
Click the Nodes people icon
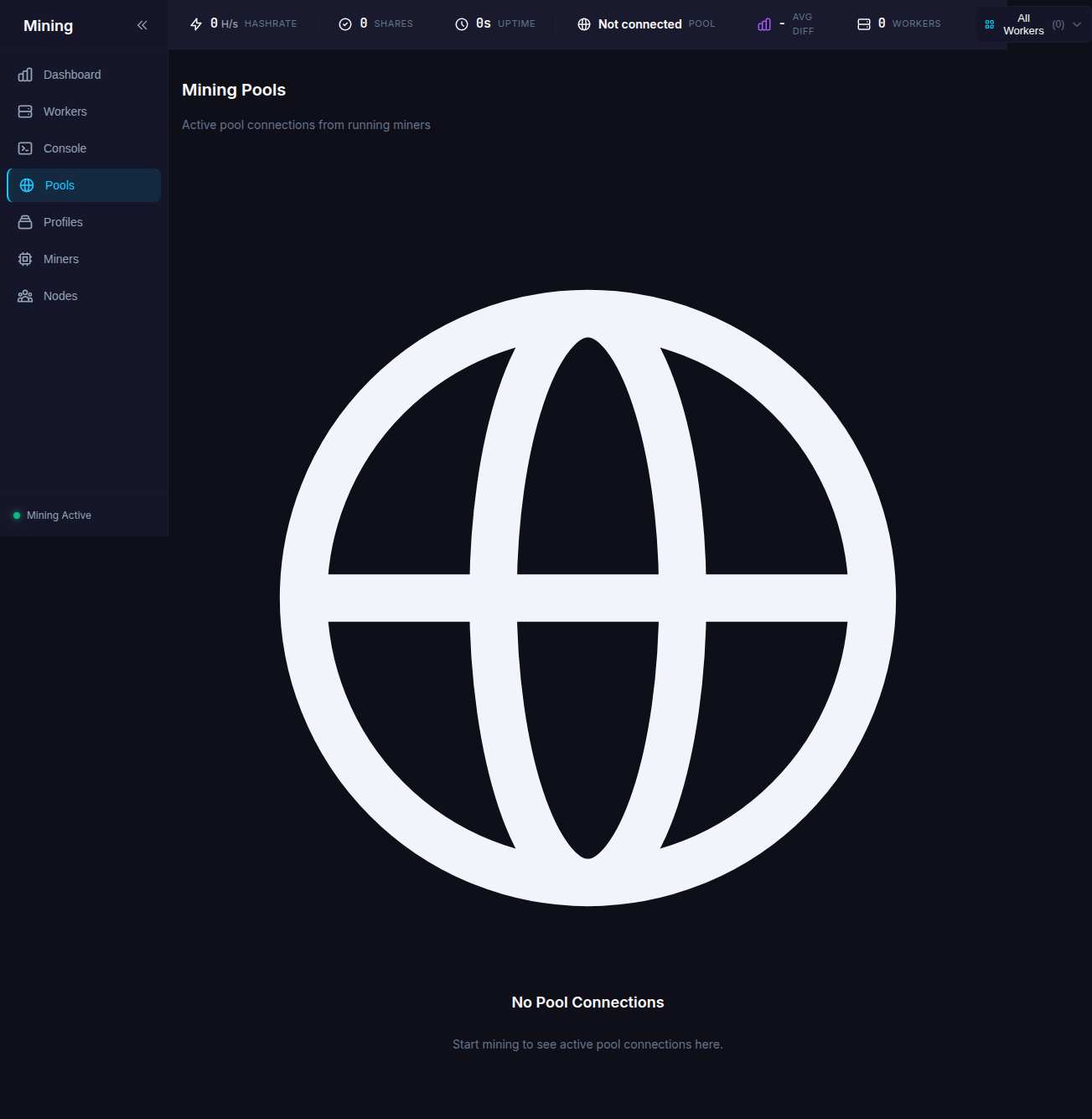[x=25, y=296]
